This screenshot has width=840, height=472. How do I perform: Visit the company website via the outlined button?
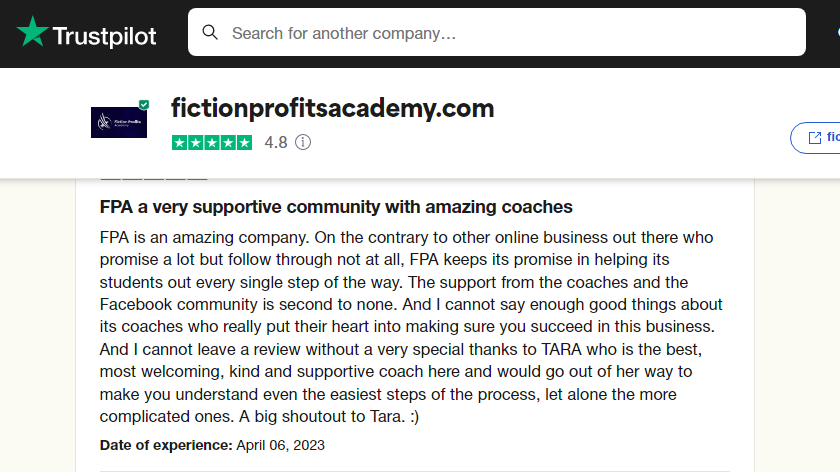(x=815, y=138)
